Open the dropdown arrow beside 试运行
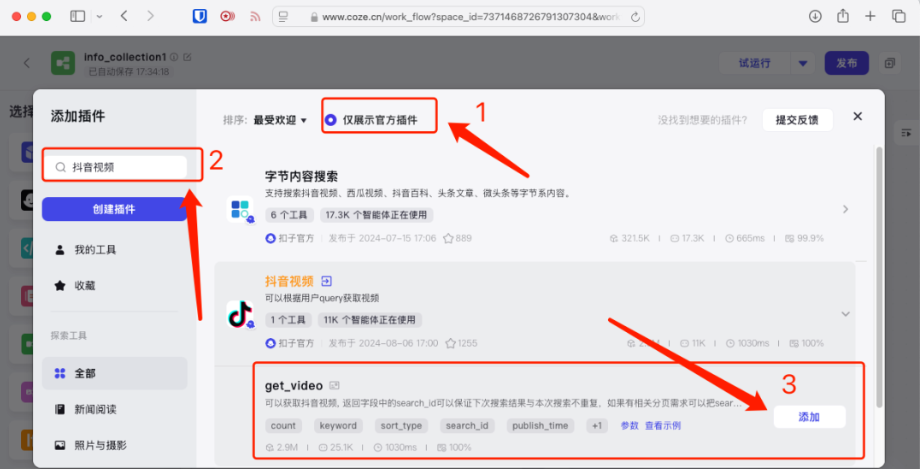This screenshot has height=469, width=920. tap(803, 63)
